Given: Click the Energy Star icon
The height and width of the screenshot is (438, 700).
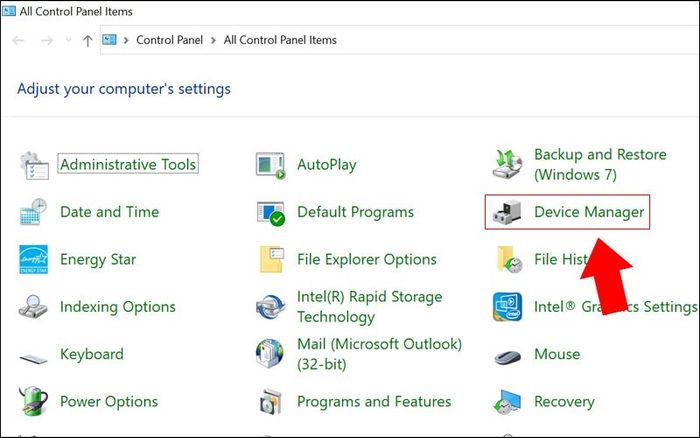Looking at the screenshot, I should [33, 259].
